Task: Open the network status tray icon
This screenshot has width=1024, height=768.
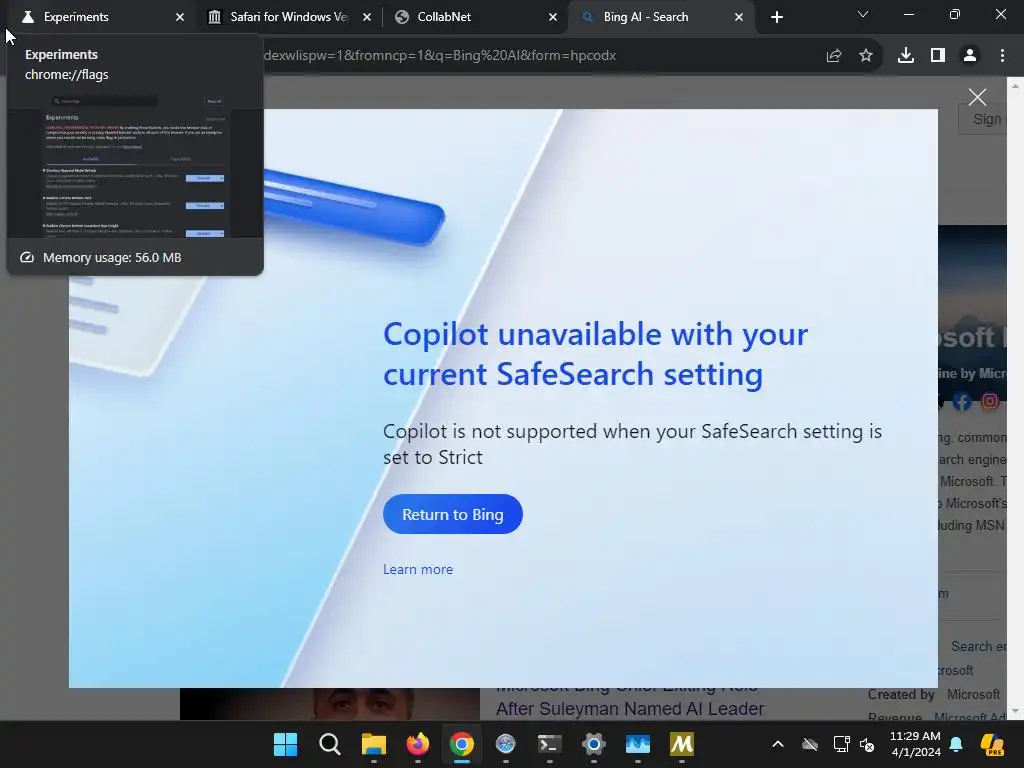Action: coord(841,744)
